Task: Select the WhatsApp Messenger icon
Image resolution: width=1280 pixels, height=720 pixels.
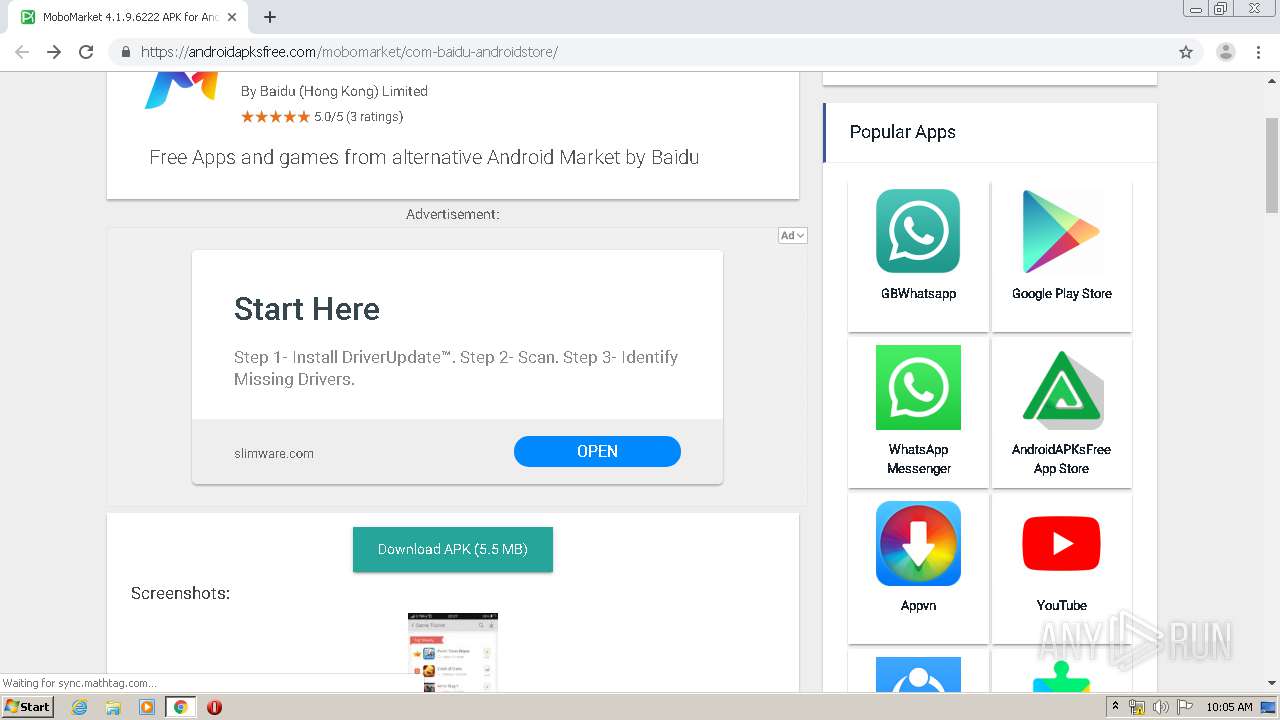Action: 918,387
